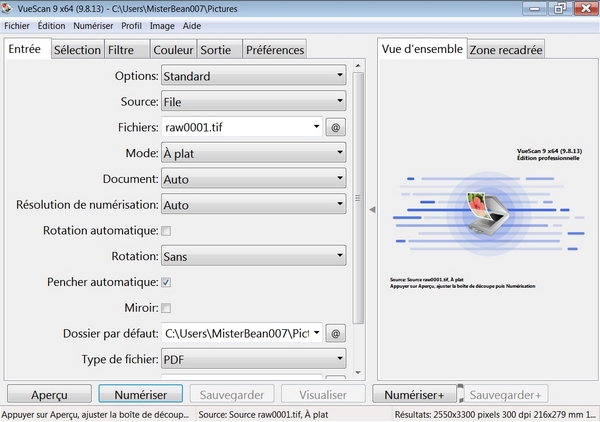Open the Numériser menu

(x=93, y=26)
